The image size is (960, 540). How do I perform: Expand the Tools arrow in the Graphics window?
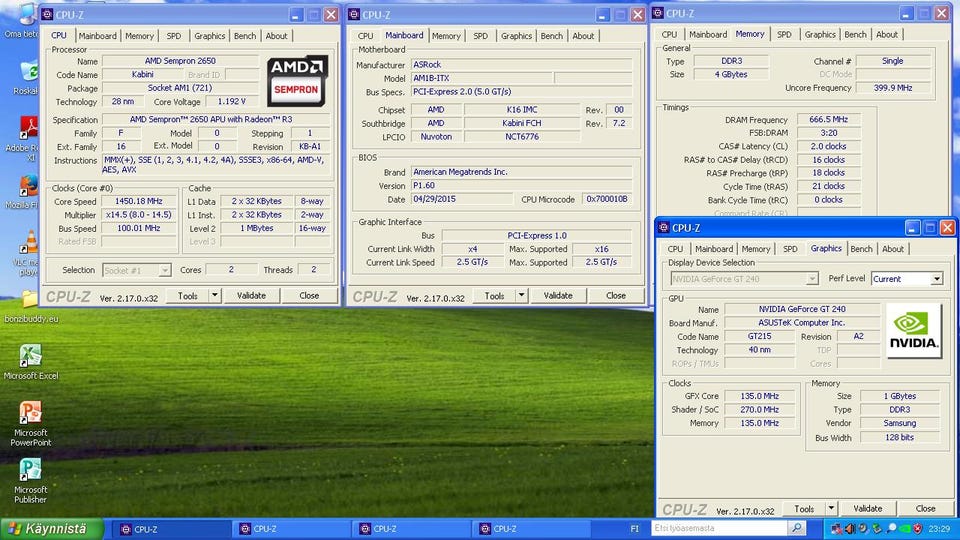point(831,508)
